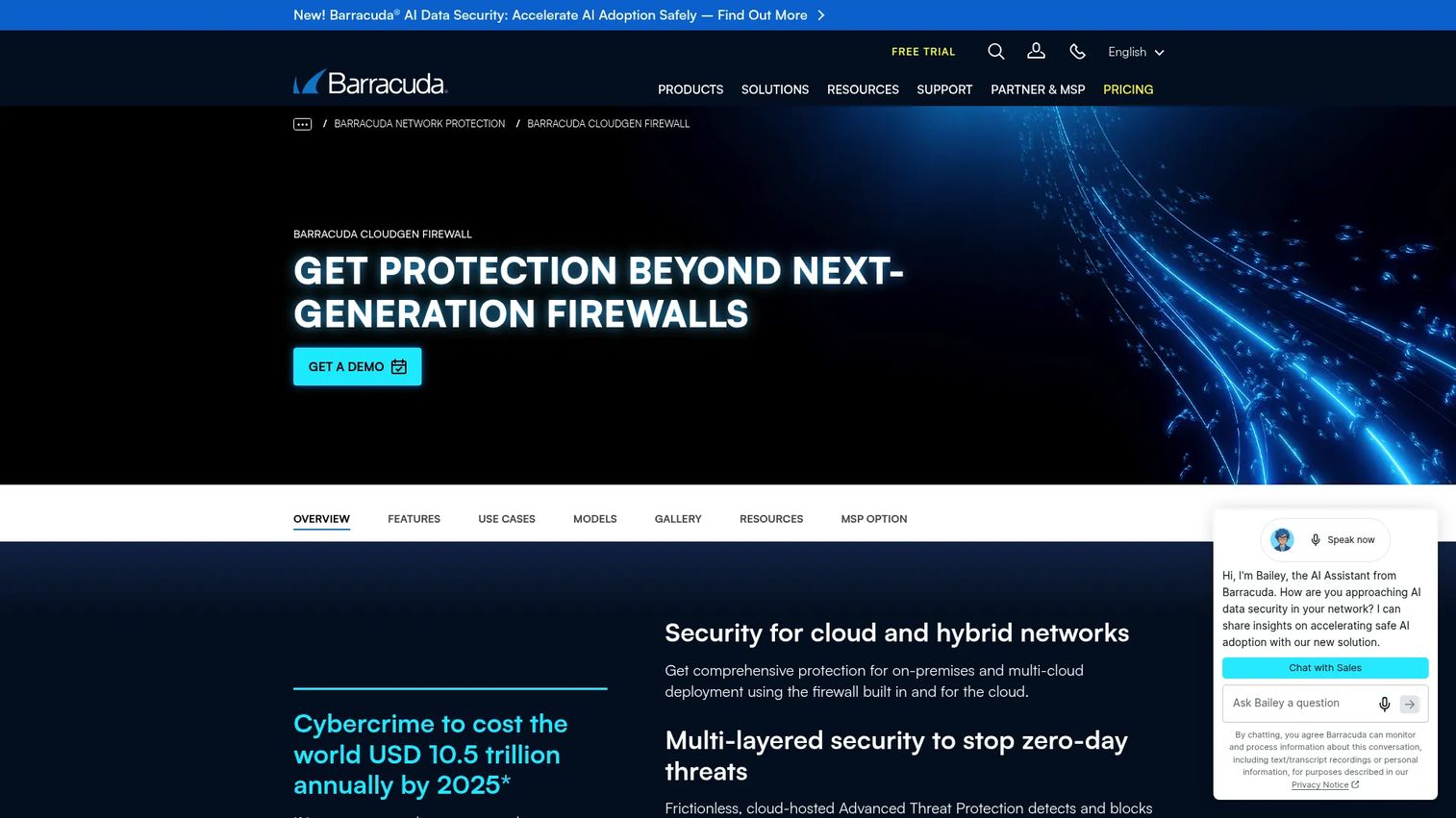The image size is (1456, 818).
Task: Switch to the GALLERY tab
Action: point(678,519)
